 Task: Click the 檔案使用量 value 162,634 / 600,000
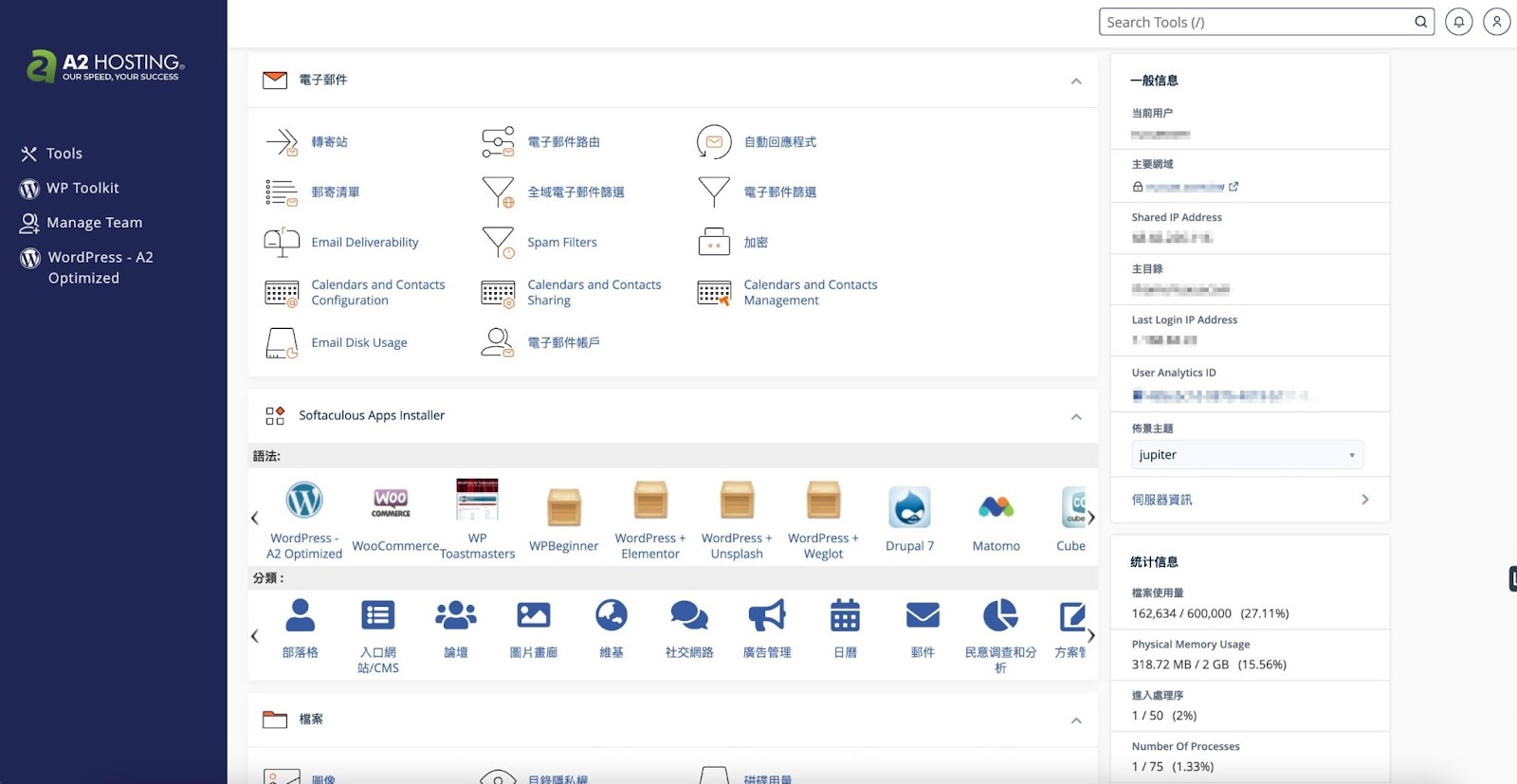[1181, 613]
